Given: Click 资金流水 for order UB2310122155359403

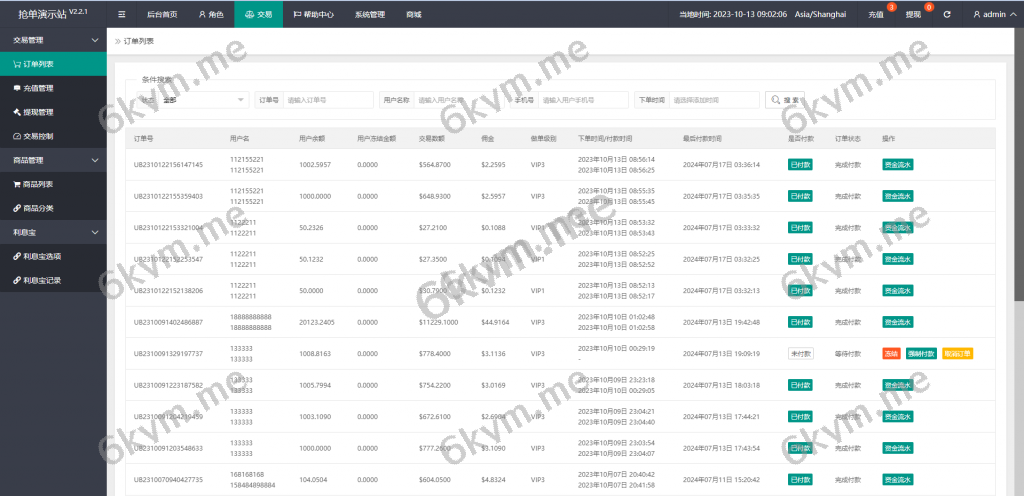Looking at the screenshot, I should 897,196.
